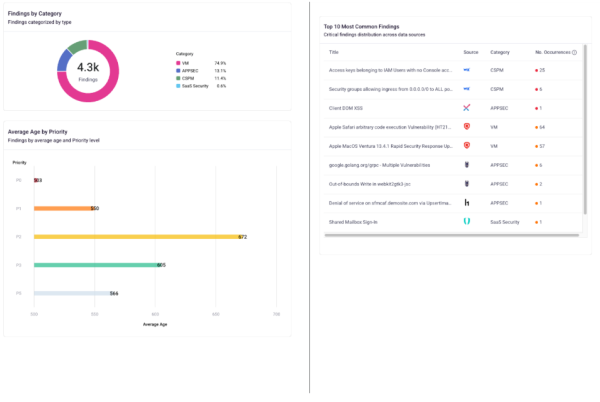Click the source icon in Apple Safari vulnerability row
Image resolution: width=600 pixels, height=402 pixels.
(467, 127)
